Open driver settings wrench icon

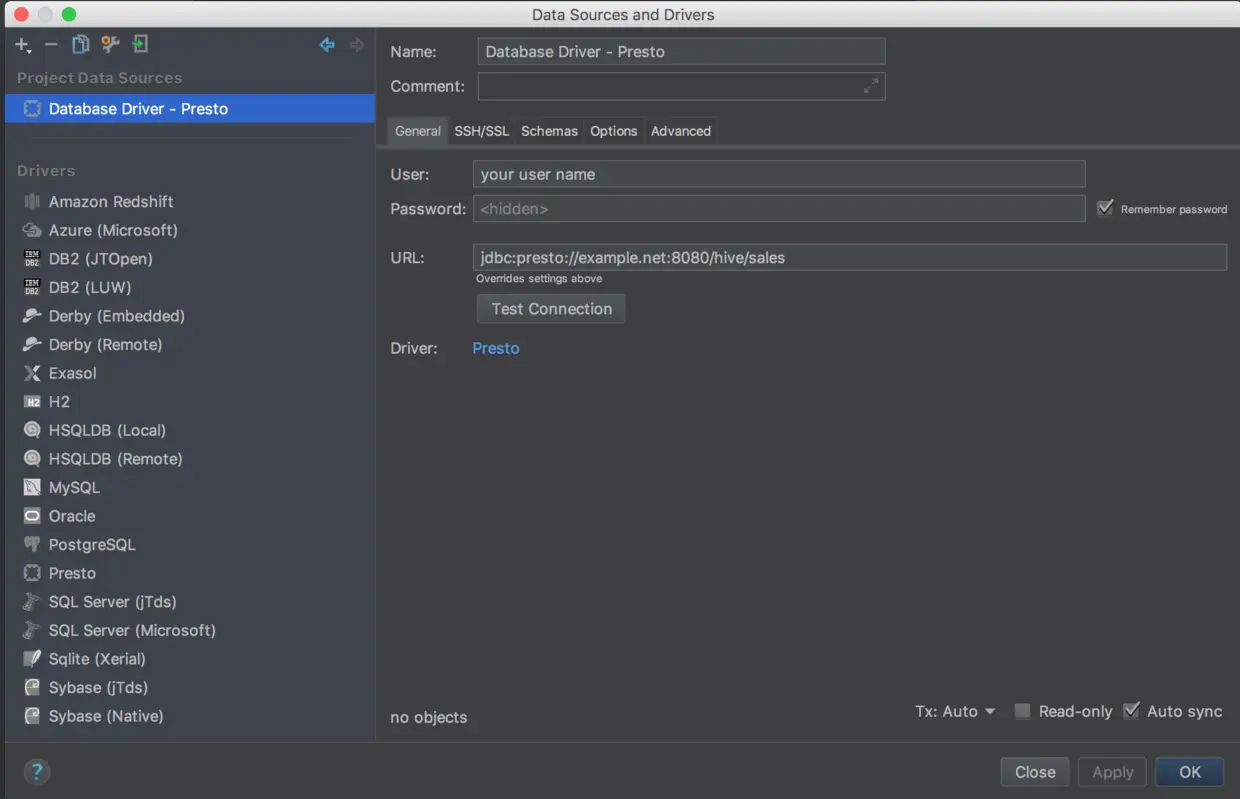click(110, 45)
